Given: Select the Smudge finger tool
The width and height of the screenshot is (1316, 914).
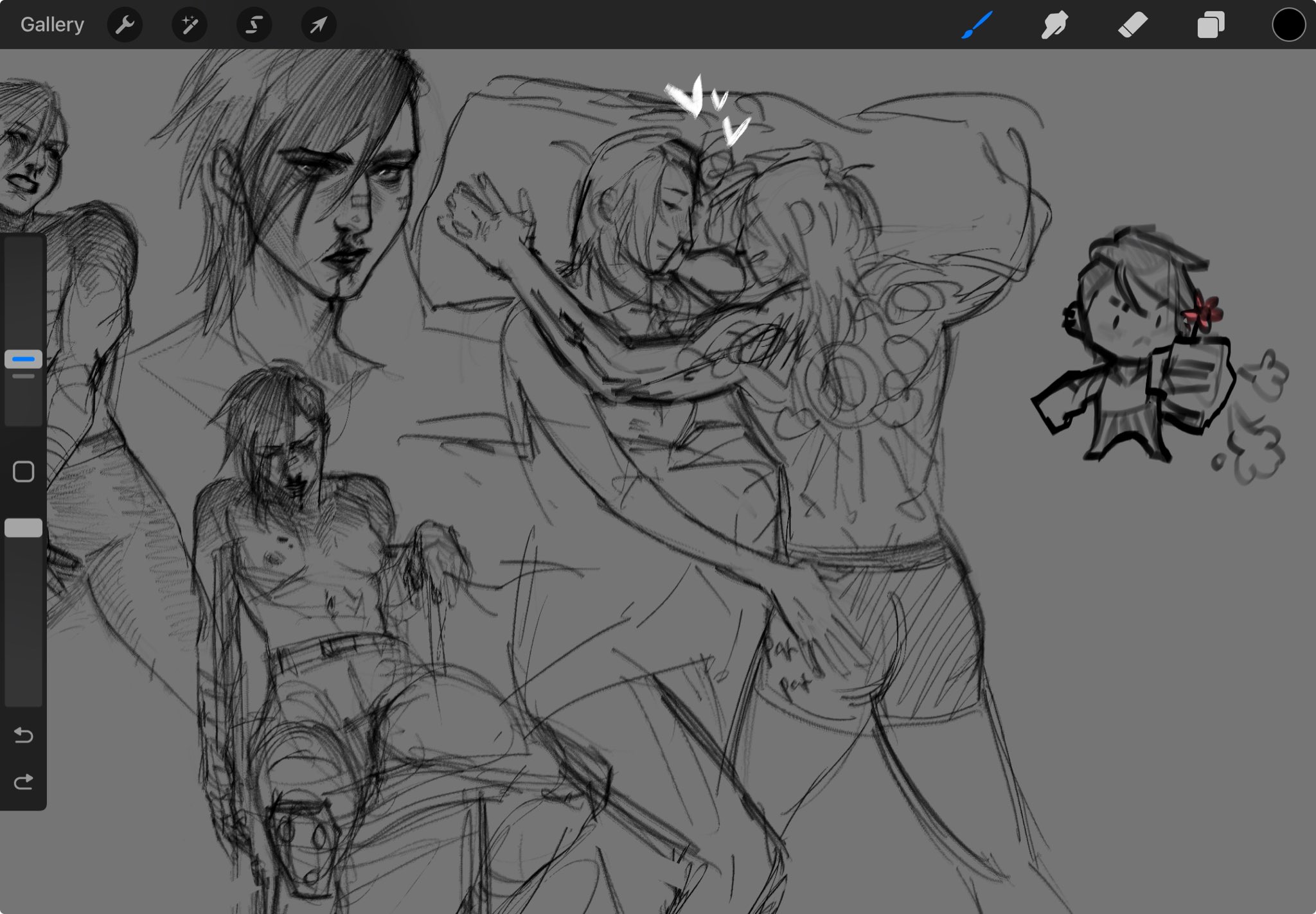Looking at the screenshot, I should 1054,25.
